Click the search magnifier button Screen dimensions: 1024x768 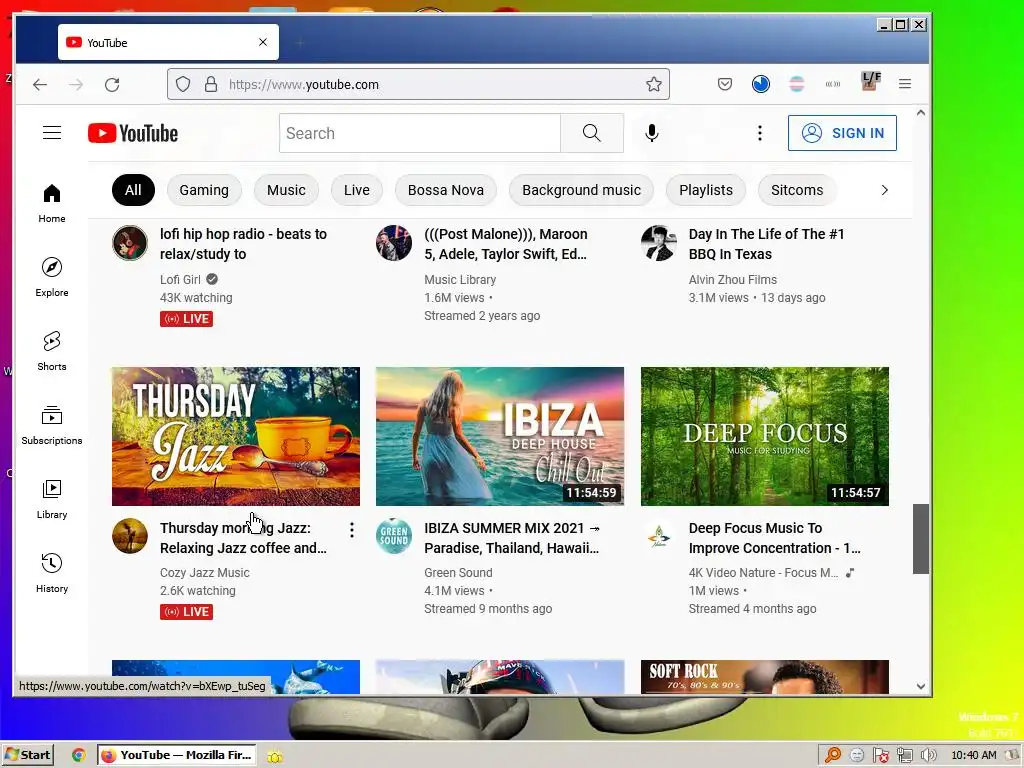tap(592, 133)
